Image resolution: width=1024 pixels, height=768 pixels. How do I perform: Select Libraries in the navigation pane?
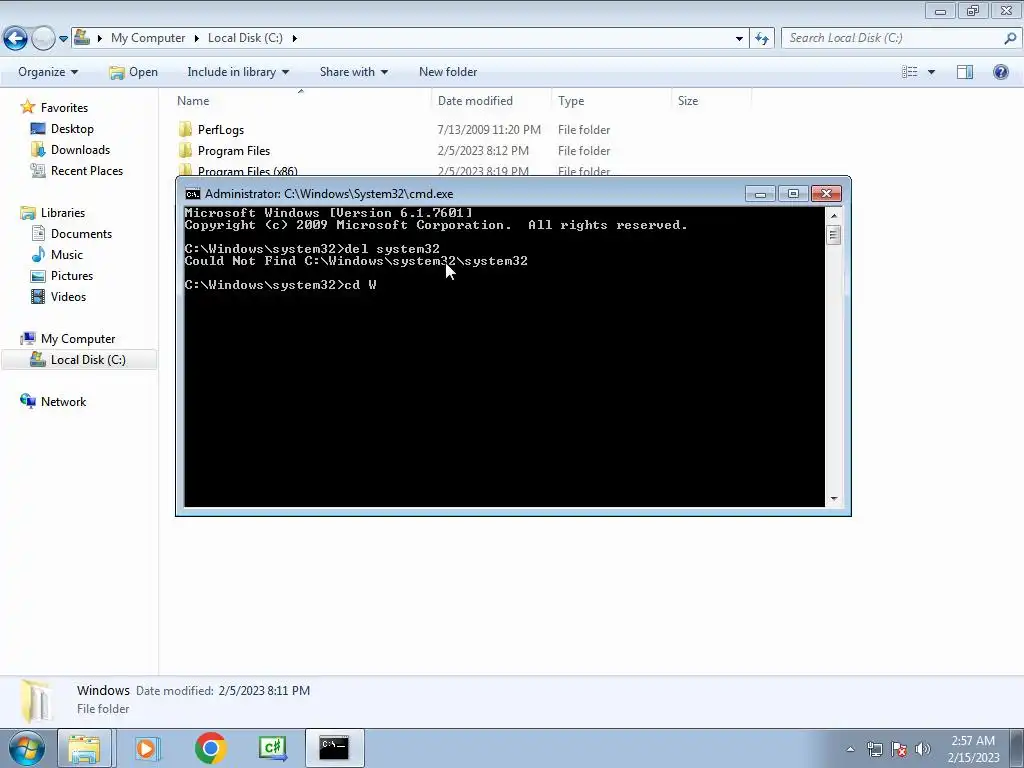coord(63,212)
